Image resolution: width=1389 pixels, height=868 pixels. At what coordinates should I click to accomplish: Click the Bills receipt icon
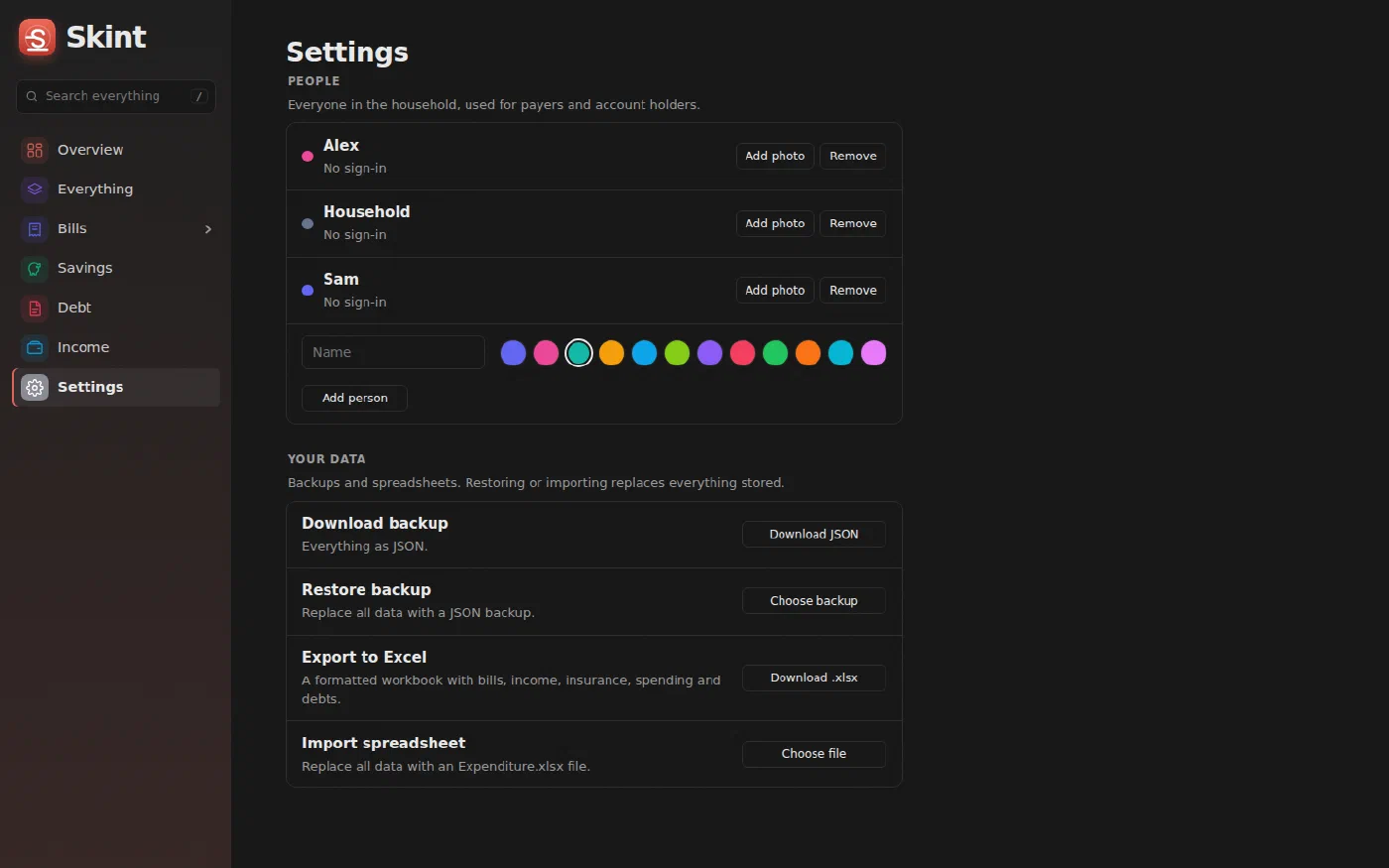pos(35,229)
